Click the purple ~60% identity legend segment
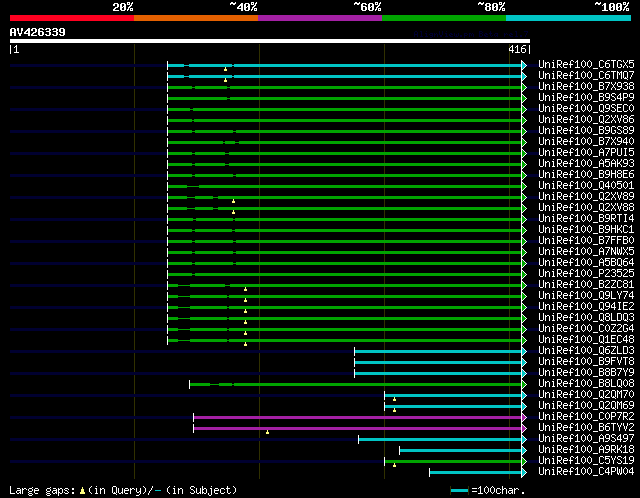This screenshot has height=498, width=640. 320,18
